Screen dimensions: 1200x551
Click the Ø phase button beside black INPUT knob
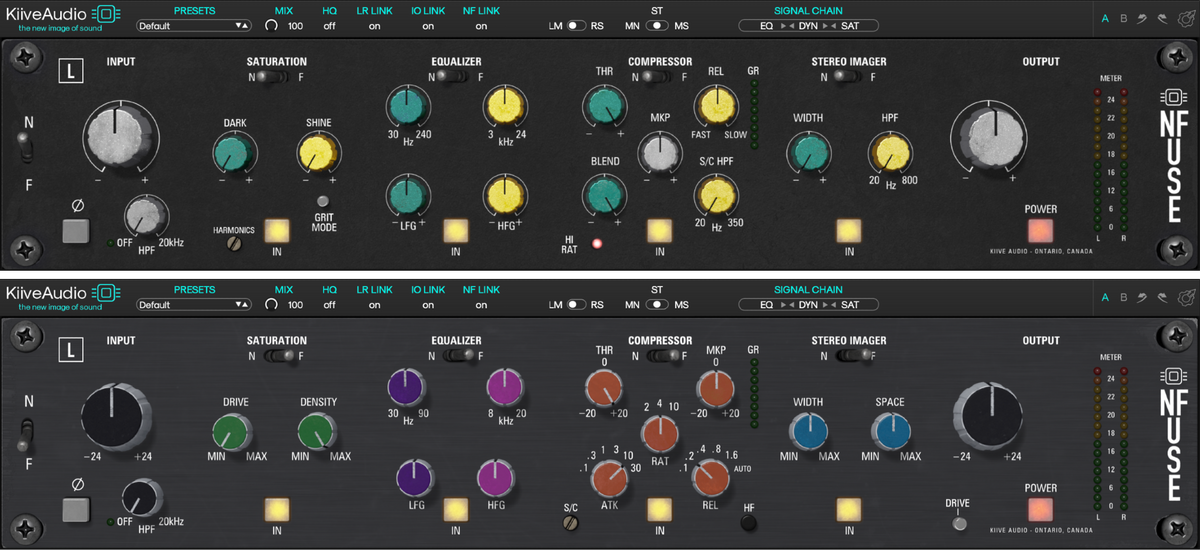pos(76,509)
